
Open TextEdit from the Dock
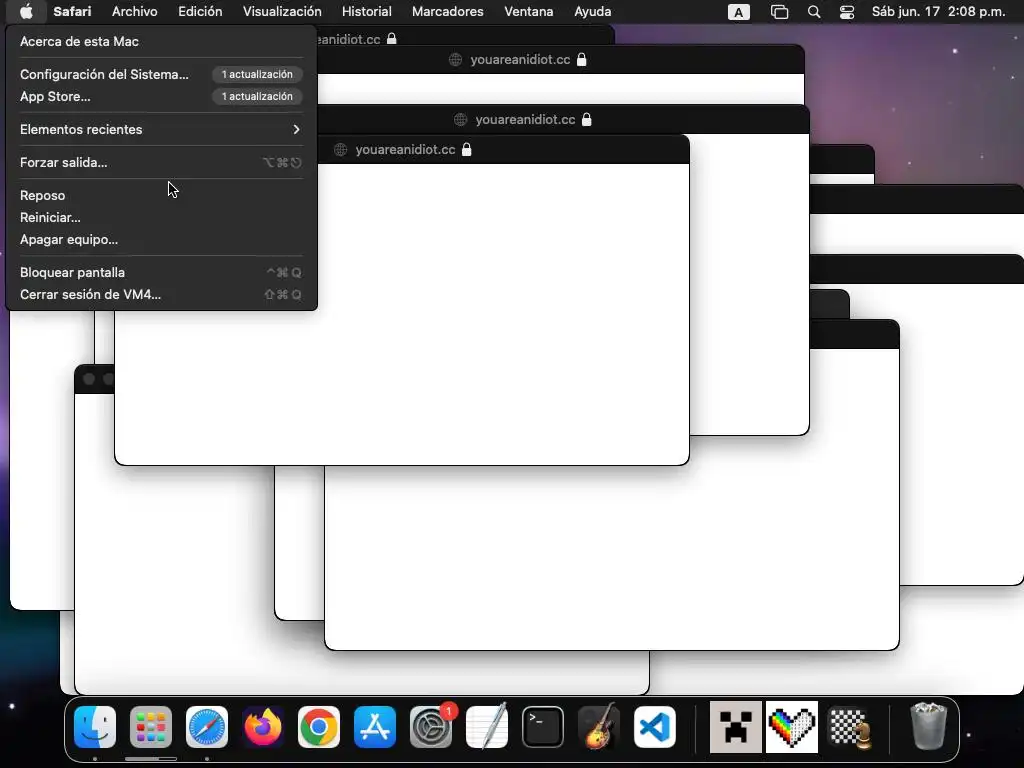tap(487, 727)
